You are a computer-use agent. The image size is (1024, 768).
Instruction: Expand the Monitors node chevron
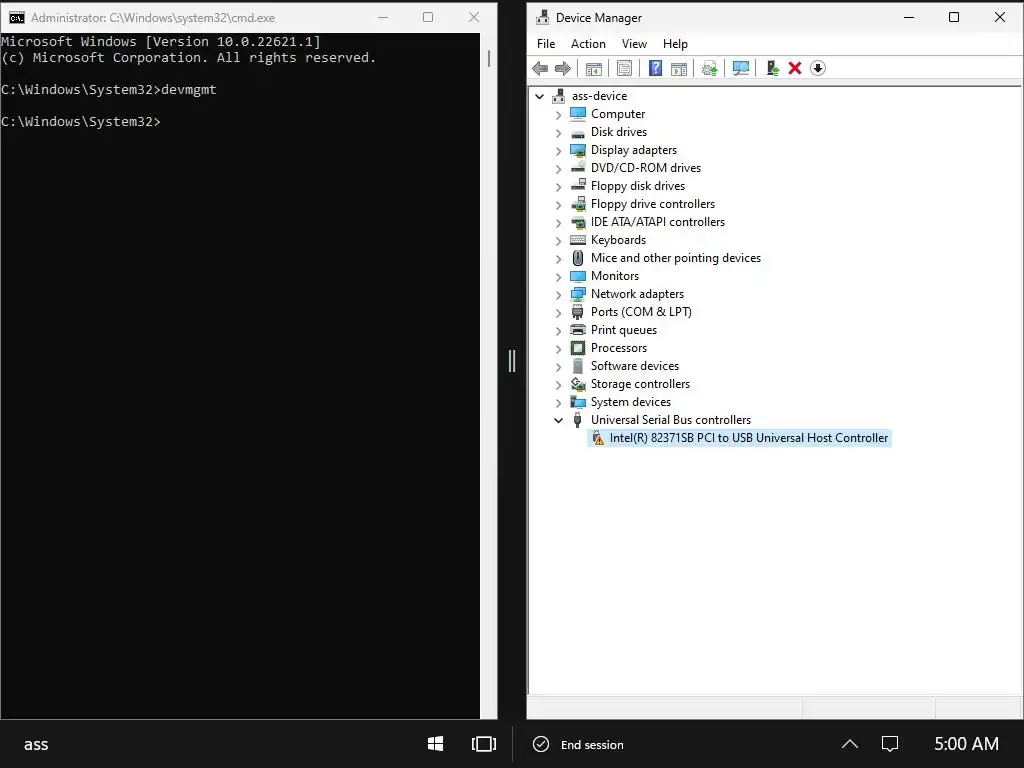pyautogui.click(x=558, y=277)
